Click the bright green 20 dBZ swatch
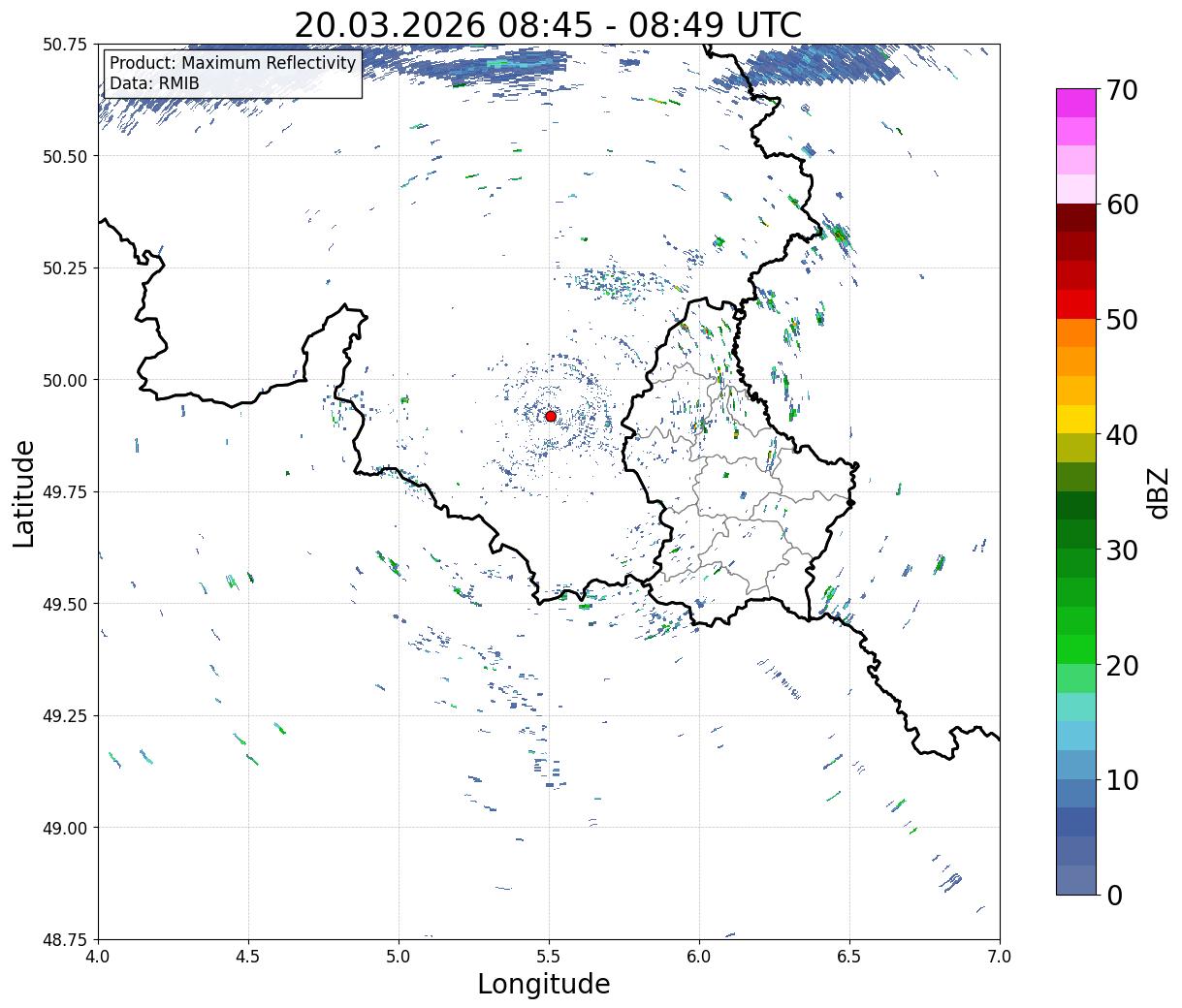The height and width of the screenshot is (1008, 1182). pyautogui.click(x=1076, y=649)
